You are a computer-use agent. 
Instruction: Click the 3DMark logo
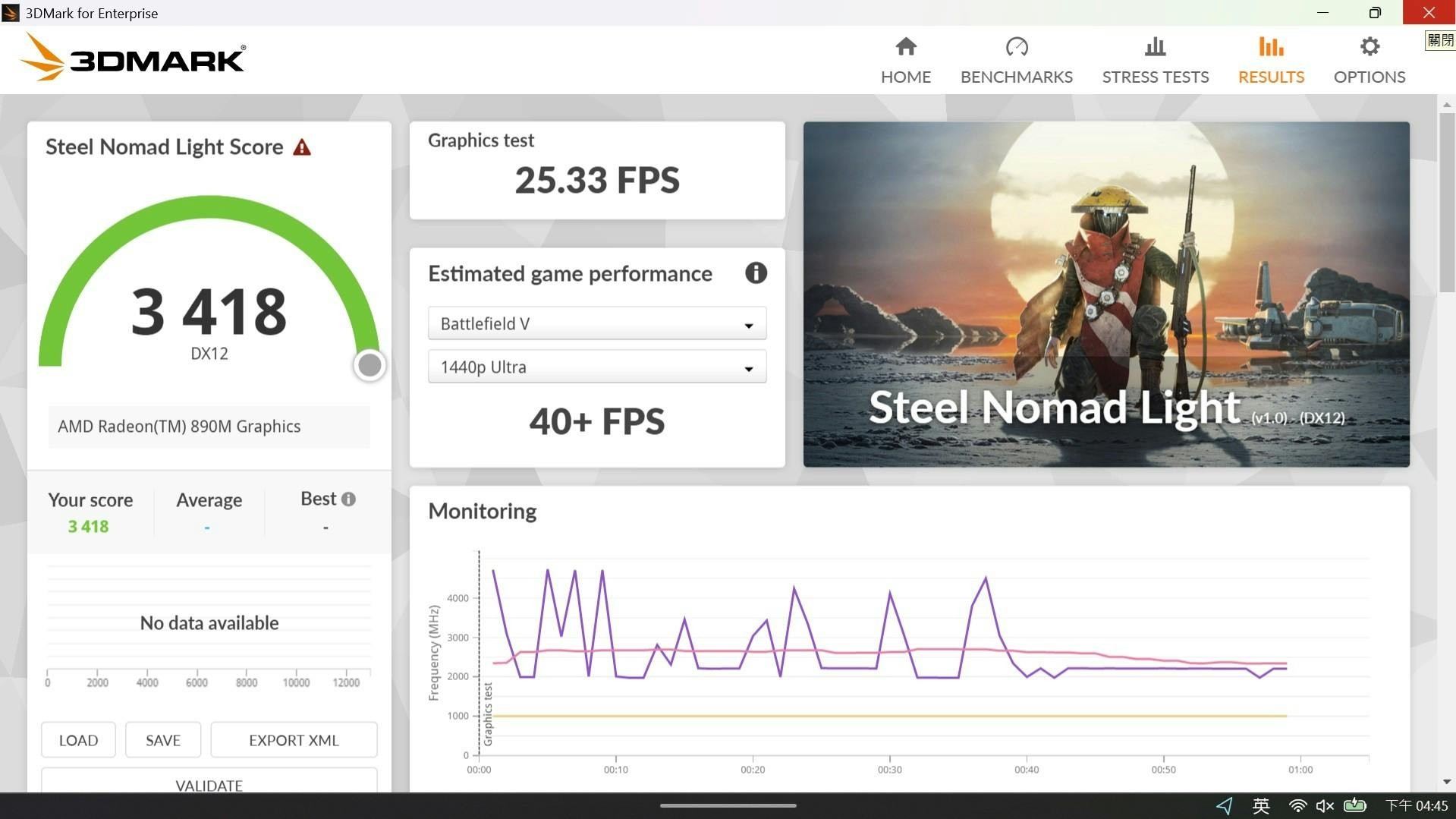point(134,57)
